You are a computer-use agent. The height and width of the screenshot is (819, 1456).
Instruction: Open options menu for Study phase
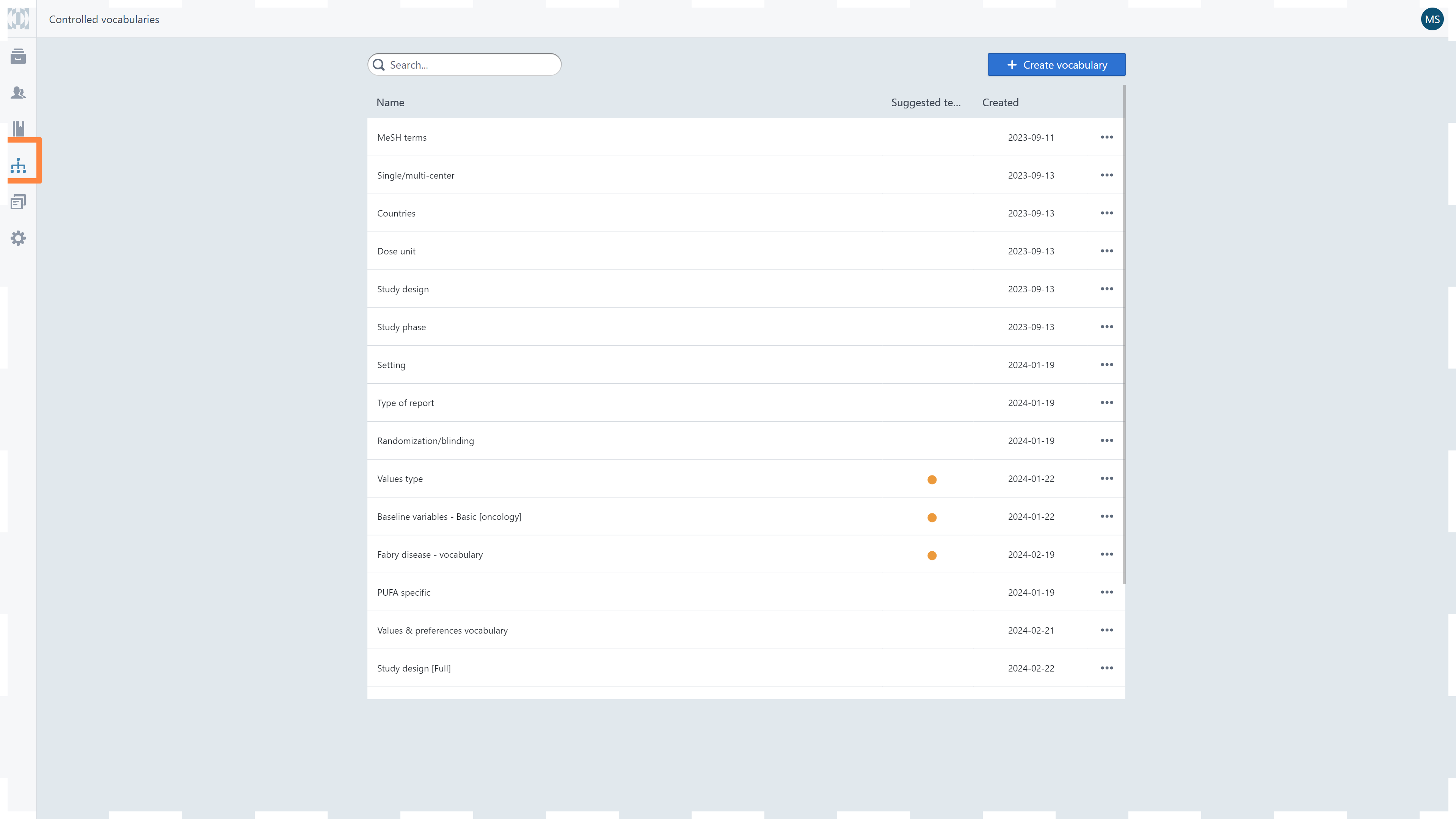pos(1106,327)
